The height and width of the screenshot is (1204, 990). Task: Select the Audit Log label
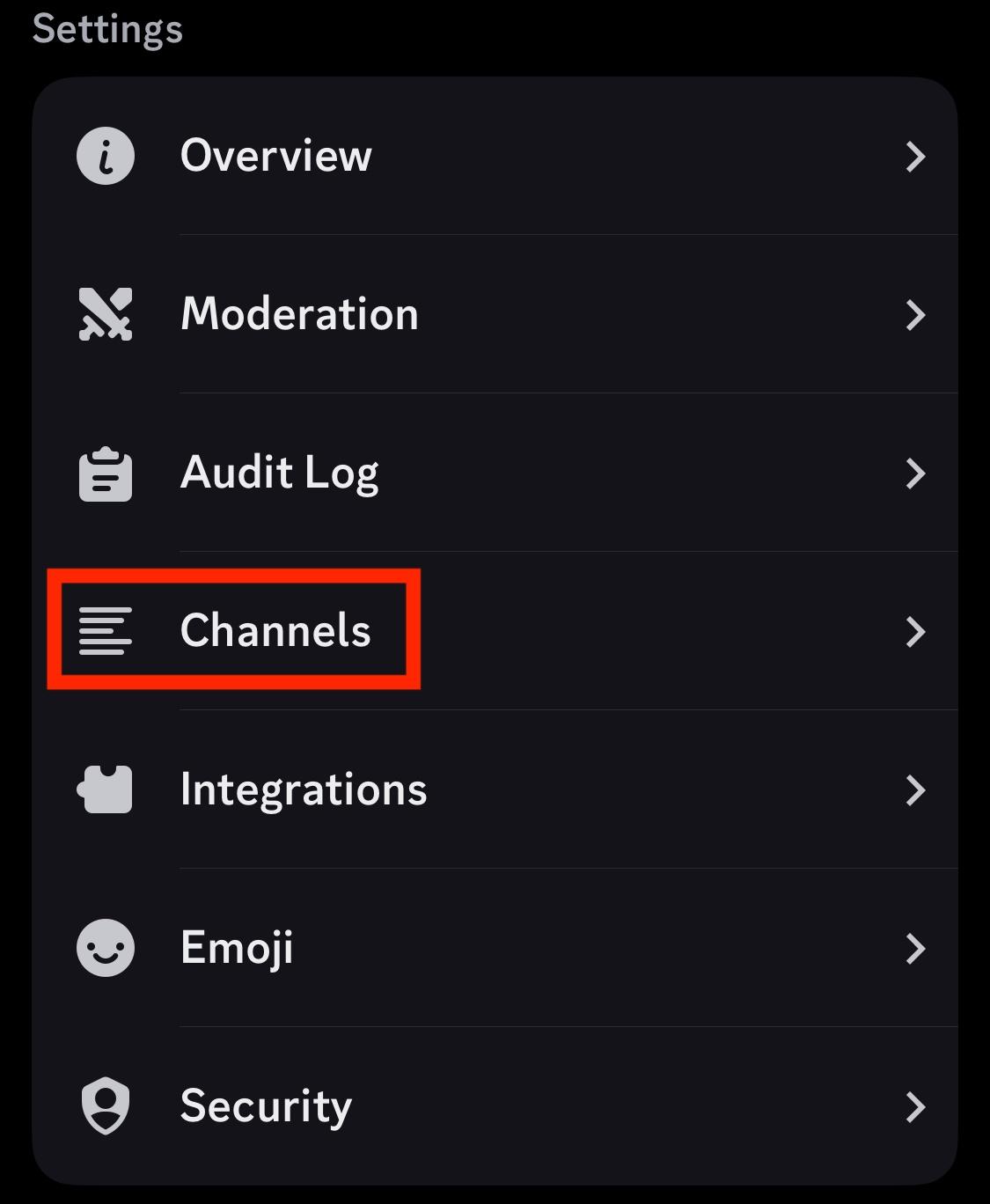click(280, 475)
